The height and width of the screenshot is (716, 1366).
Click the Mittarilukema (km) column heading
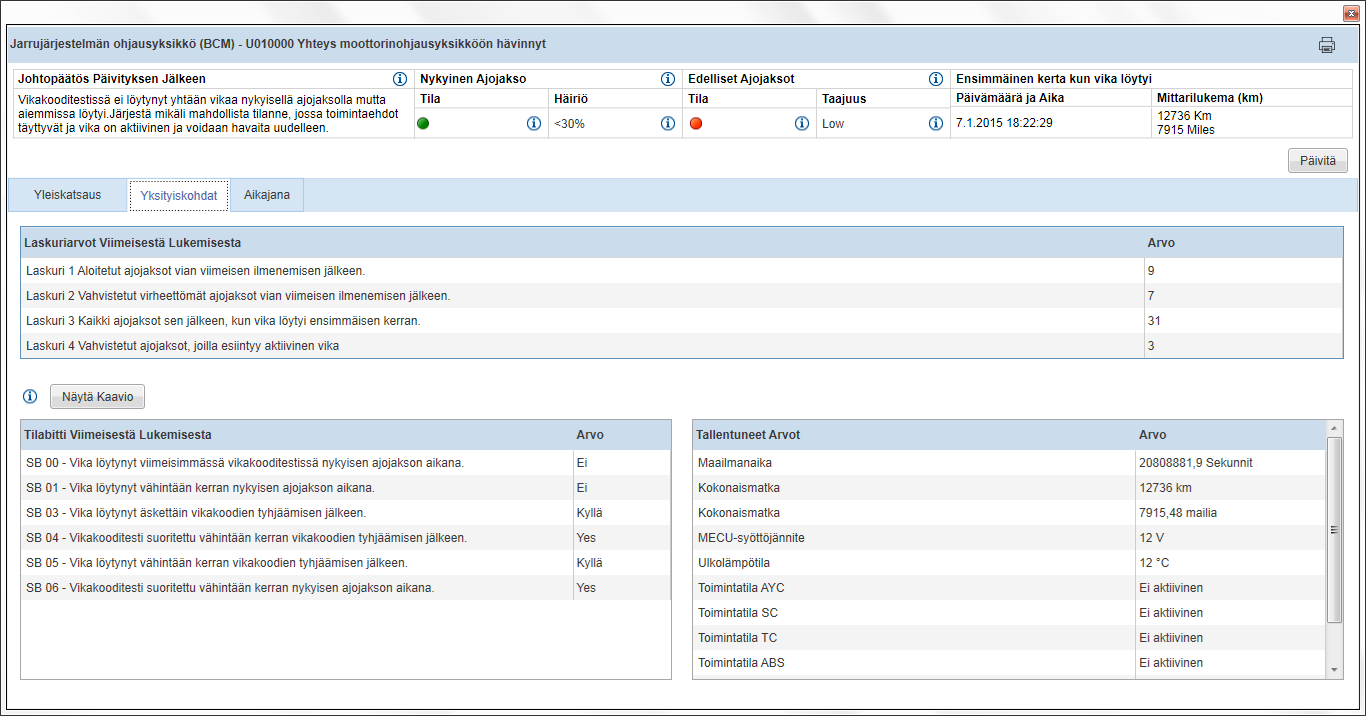point(1209,99)
